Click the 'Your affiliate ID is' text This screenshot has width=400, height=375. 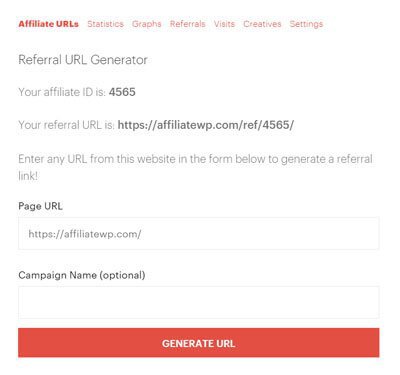pos(62,92)
